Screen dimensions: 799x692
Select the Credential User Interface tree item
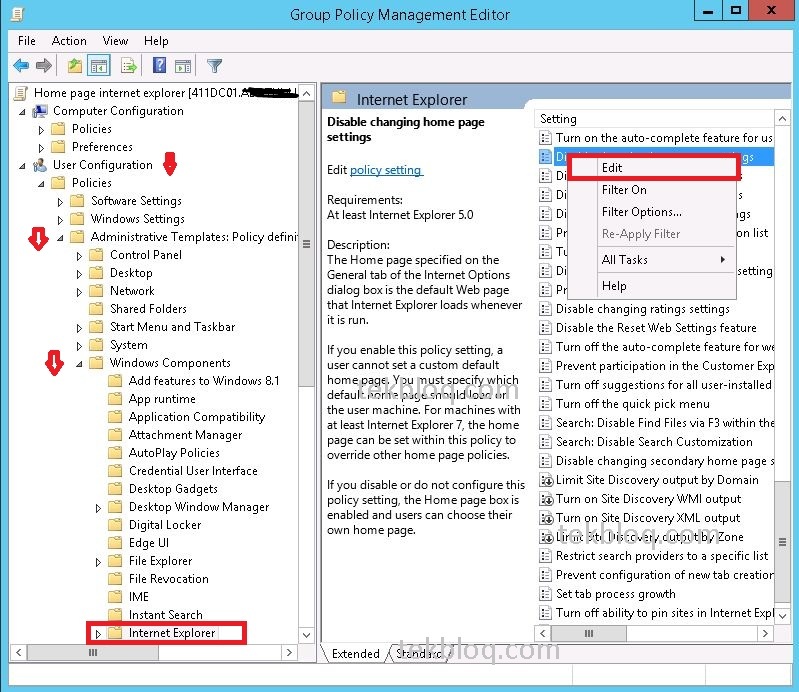[193, 471]
